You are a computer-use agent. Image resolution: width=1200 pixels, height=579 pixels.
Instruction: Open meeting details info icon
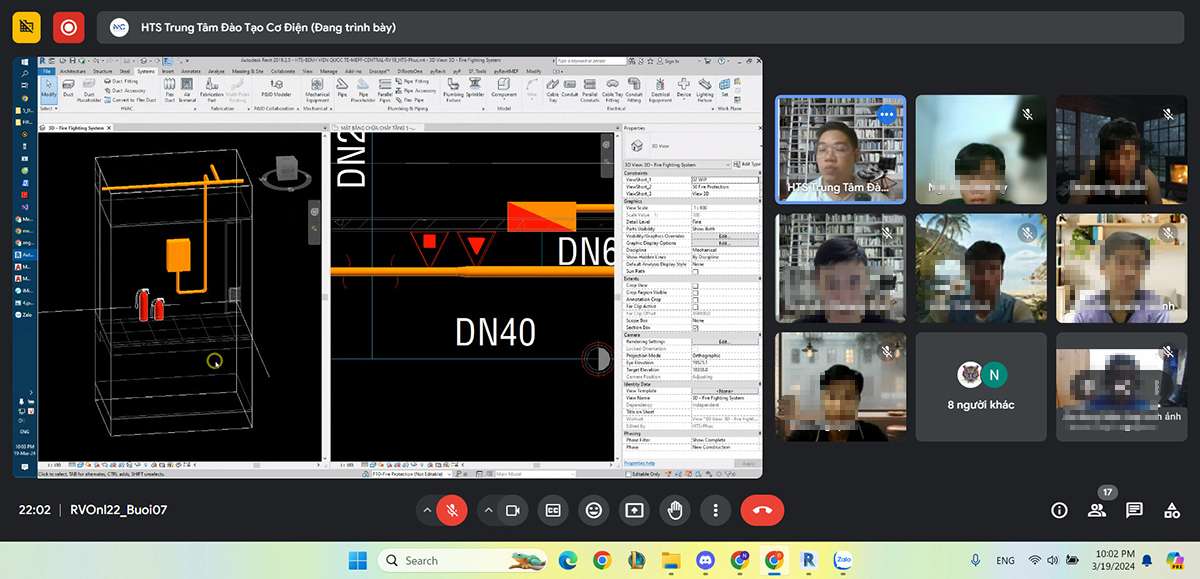pos(1059,510)
